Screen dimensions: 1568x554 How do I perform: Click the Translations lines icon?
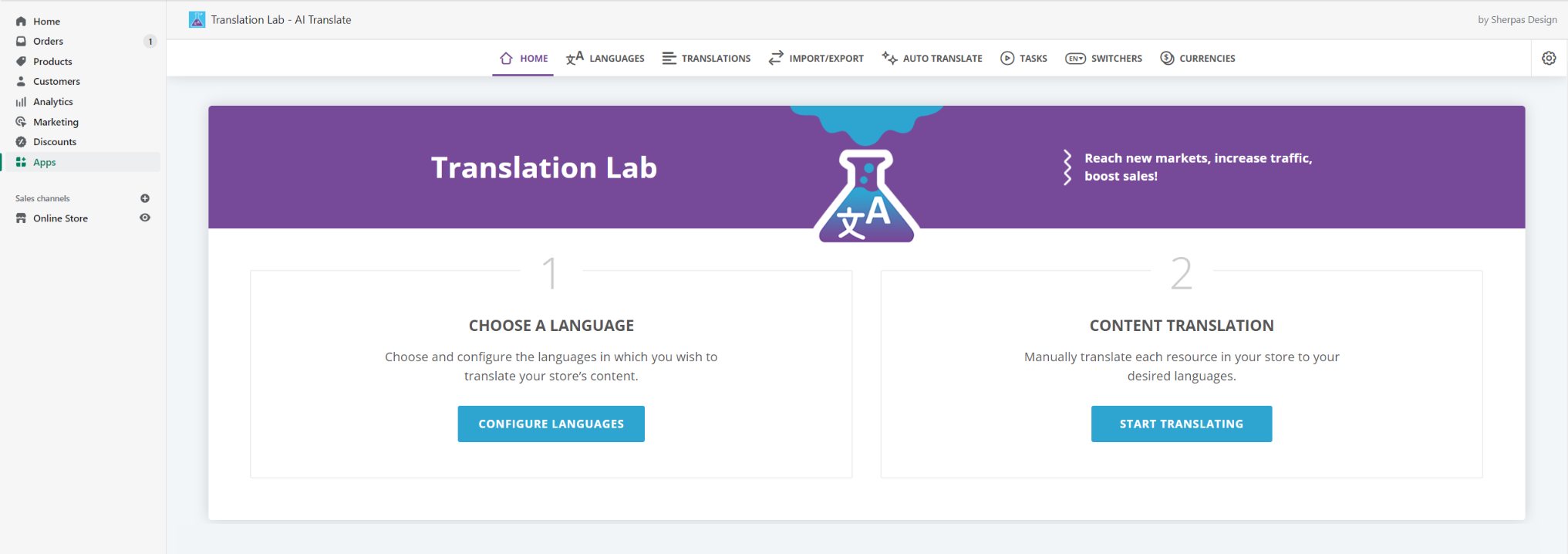[x=669, y=58]
